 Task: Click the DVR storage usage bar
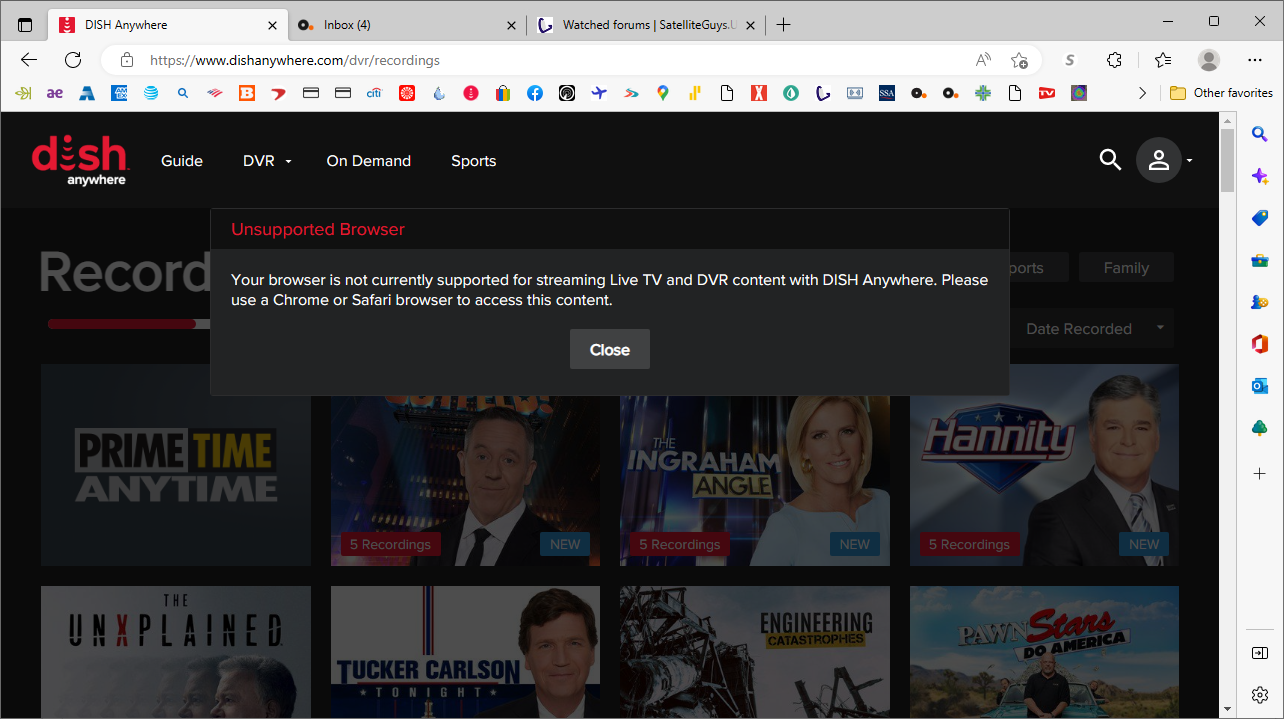point(128,324)
